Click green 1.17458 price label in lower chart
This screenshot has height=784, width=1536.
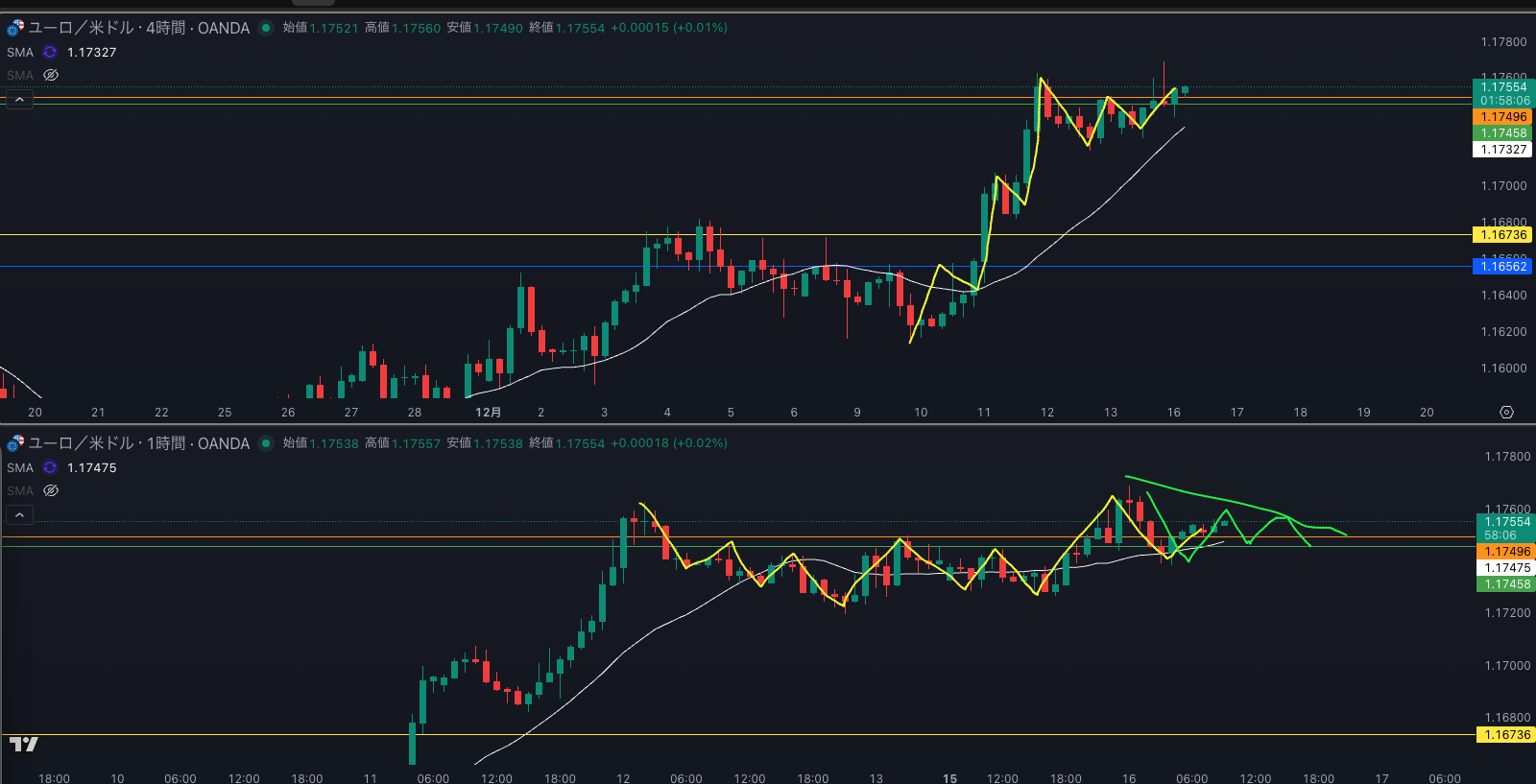(x=1505, y=584)
